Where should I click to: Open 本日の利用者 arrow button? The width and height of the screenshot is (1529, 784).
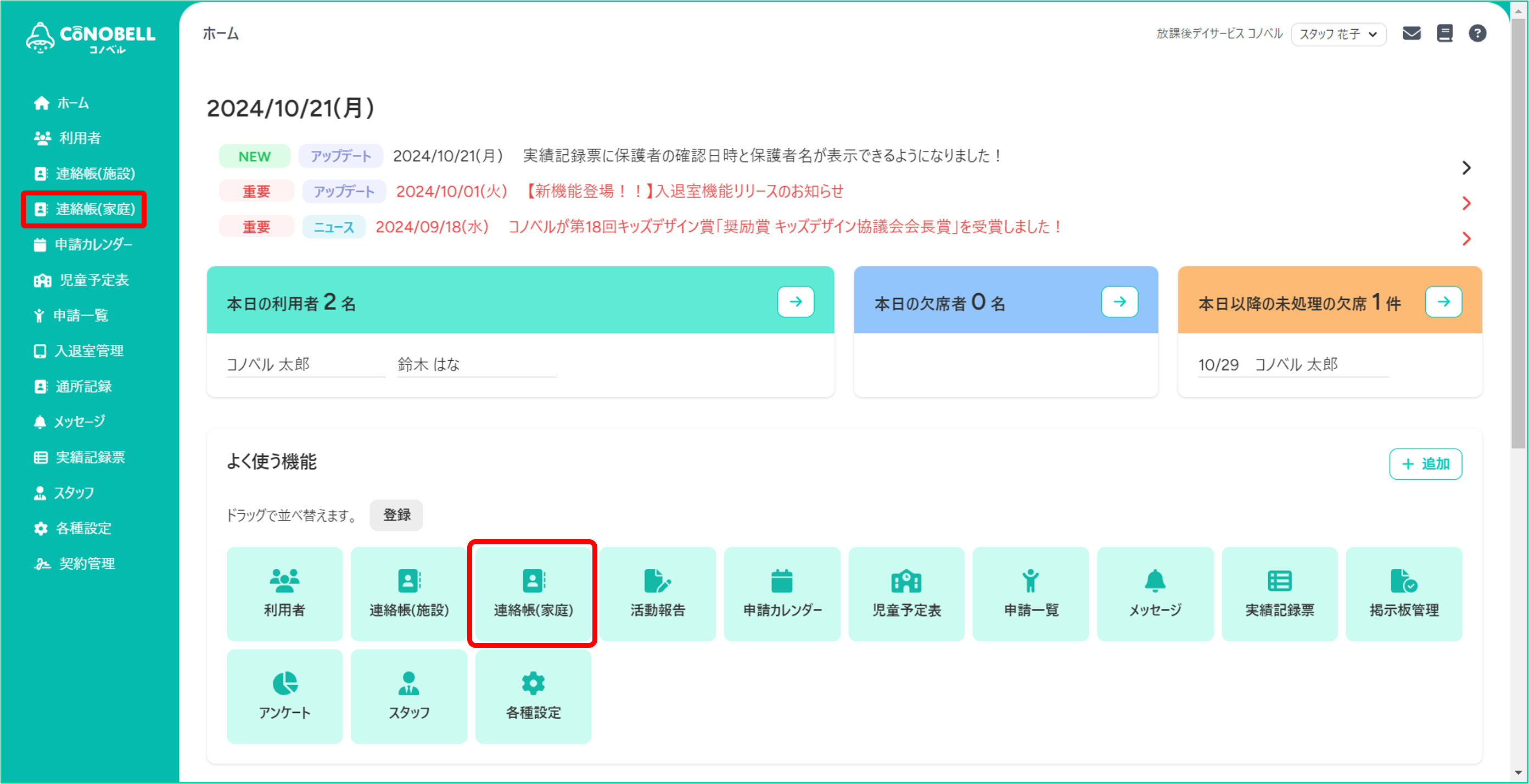tap(796, 301)
